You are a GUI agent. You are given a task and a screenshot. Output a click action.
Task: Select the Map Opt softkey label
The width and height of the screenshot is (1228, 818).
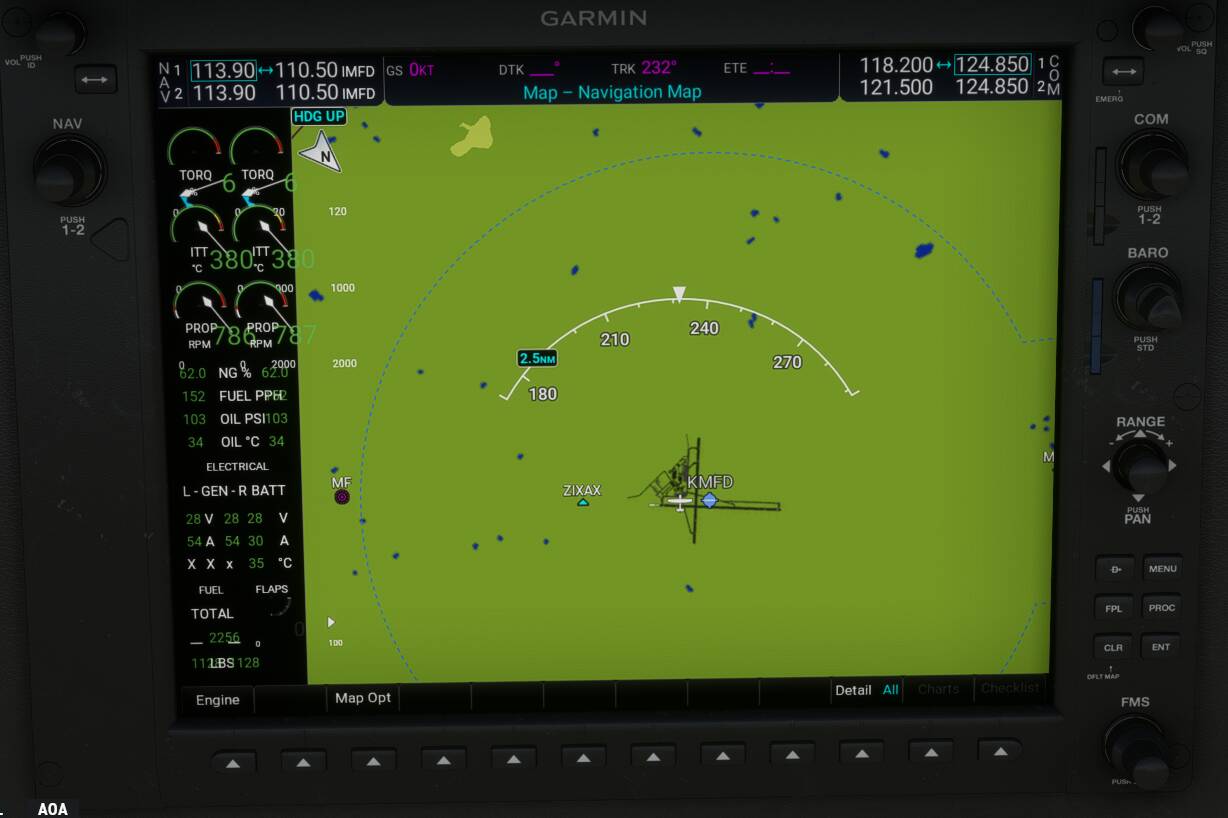pyautogui.click(x=363, y=698)
